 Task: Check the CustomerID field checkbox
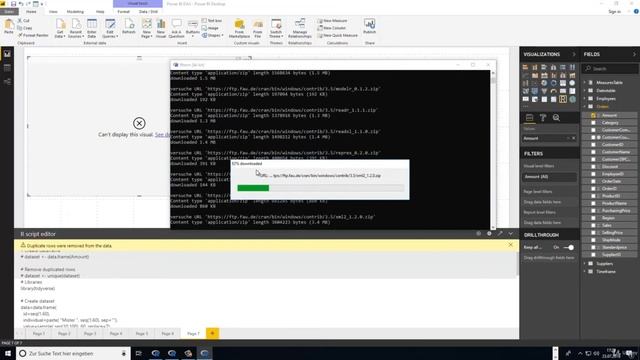593,144
